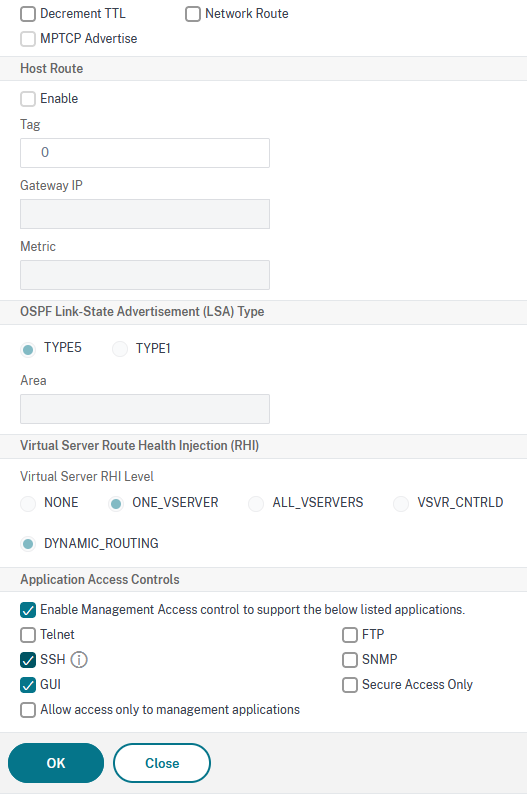This screenshot has height=795, width=527.
Task: Select VSVR_CNTRLD RHI level
Action: (x=401, y=503)
